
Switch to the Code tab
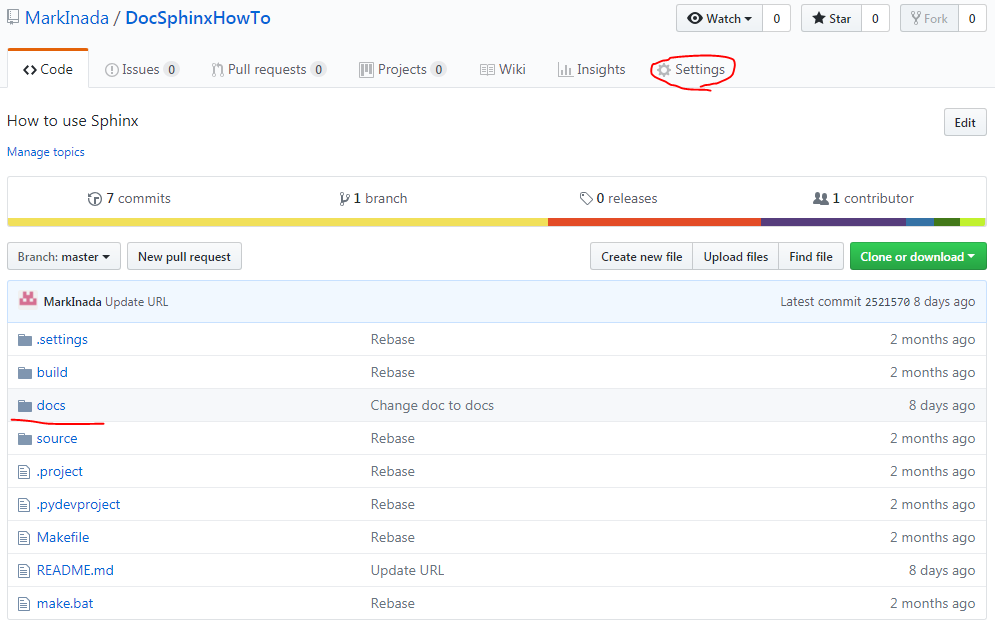click(x=48, y=69)
